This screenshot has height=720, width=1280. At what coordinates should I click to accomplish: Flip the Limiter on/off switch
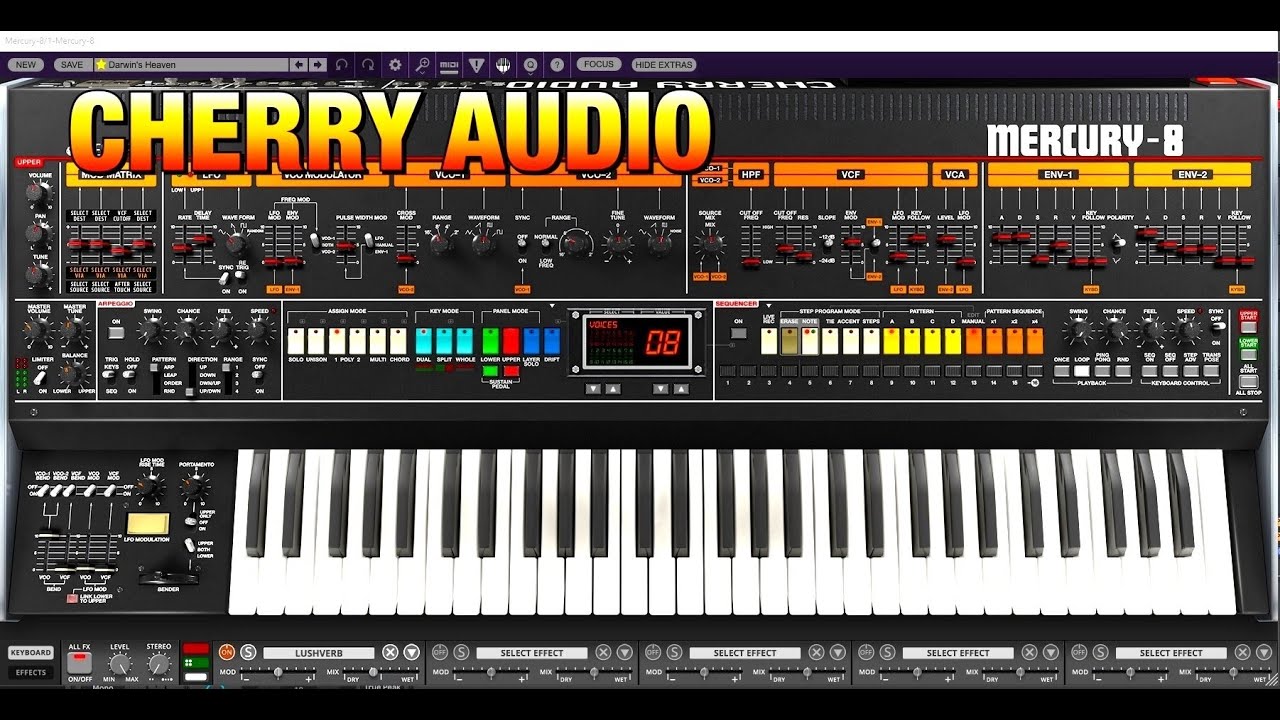[41, 377]
